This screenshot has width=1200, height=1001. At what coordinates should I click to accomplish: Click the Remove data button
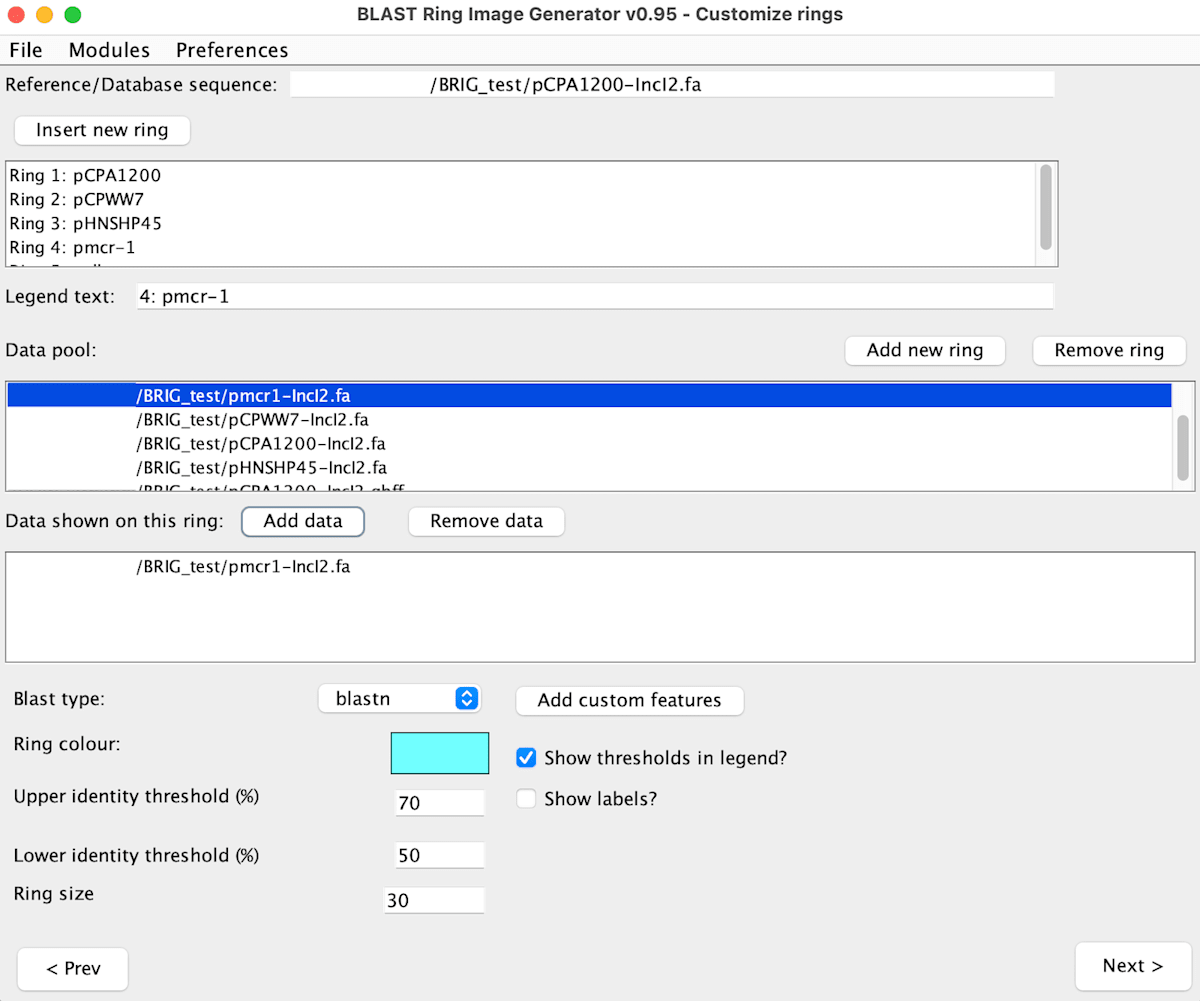click(486, 521)
